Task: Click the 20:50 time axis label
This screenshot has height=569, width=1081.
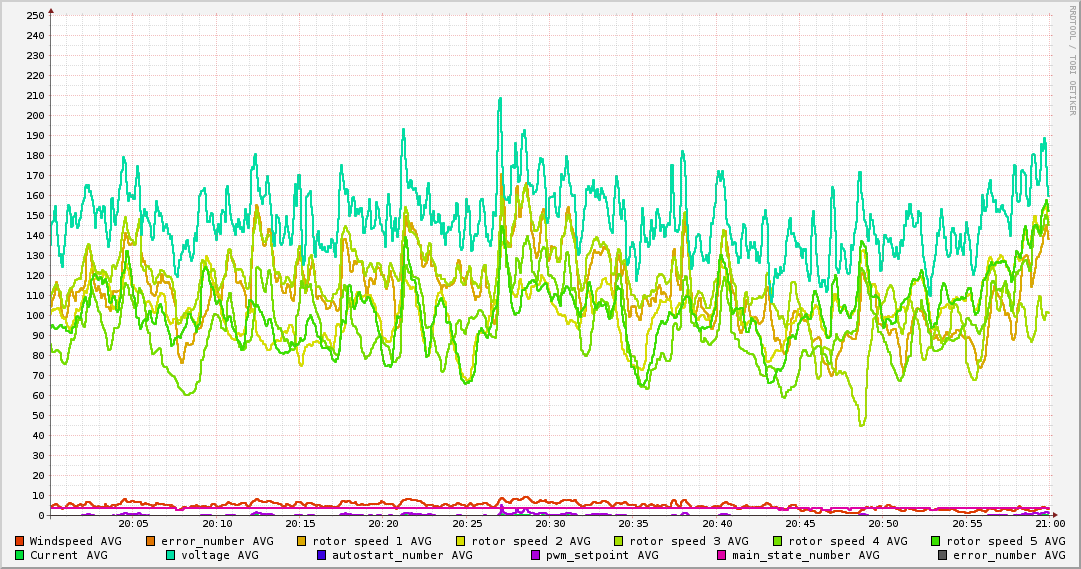Action: (x=884, y=523)
